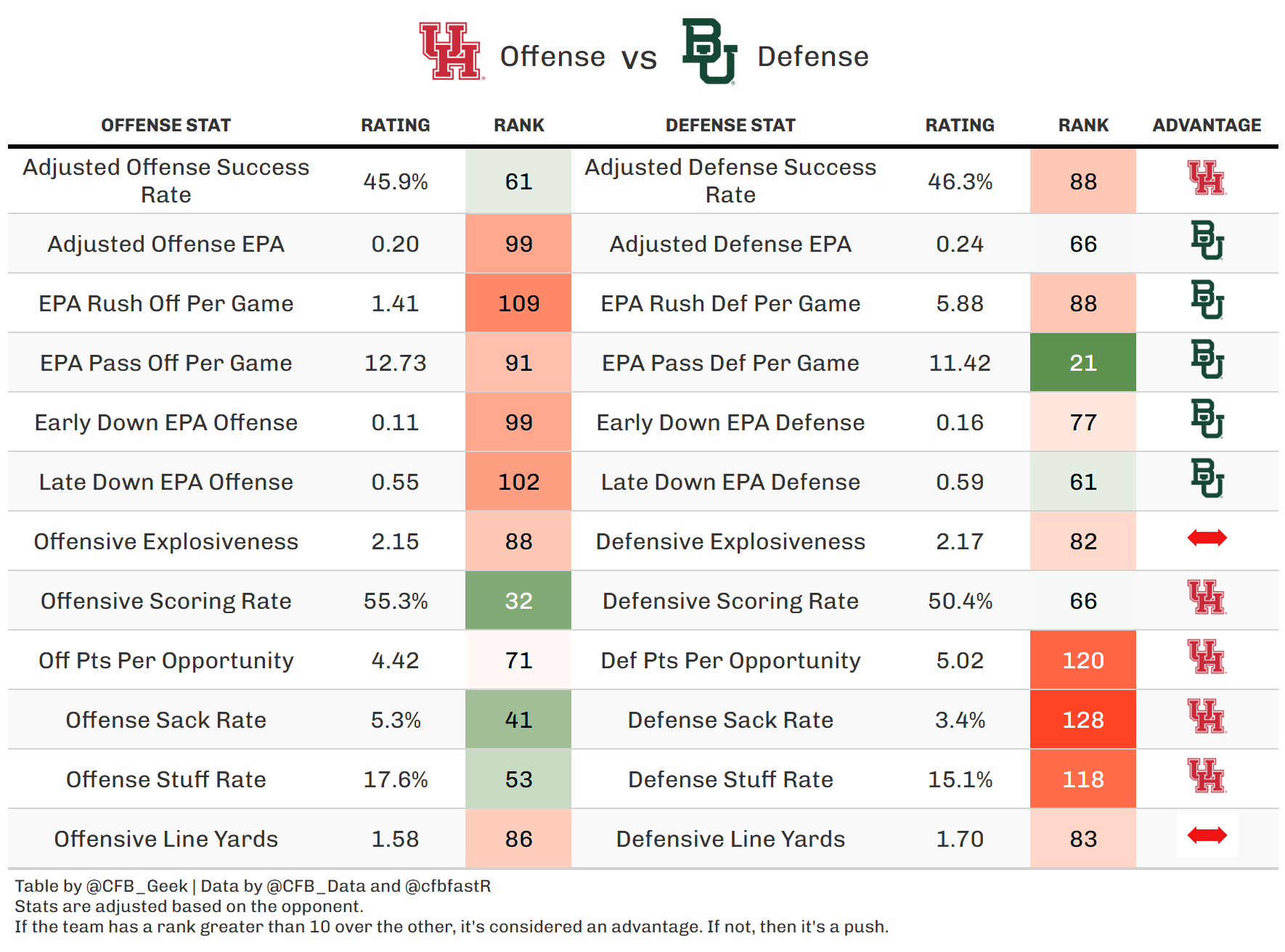Click Baylor advantage icon for EPA Pass row

tap(1207, 359)
